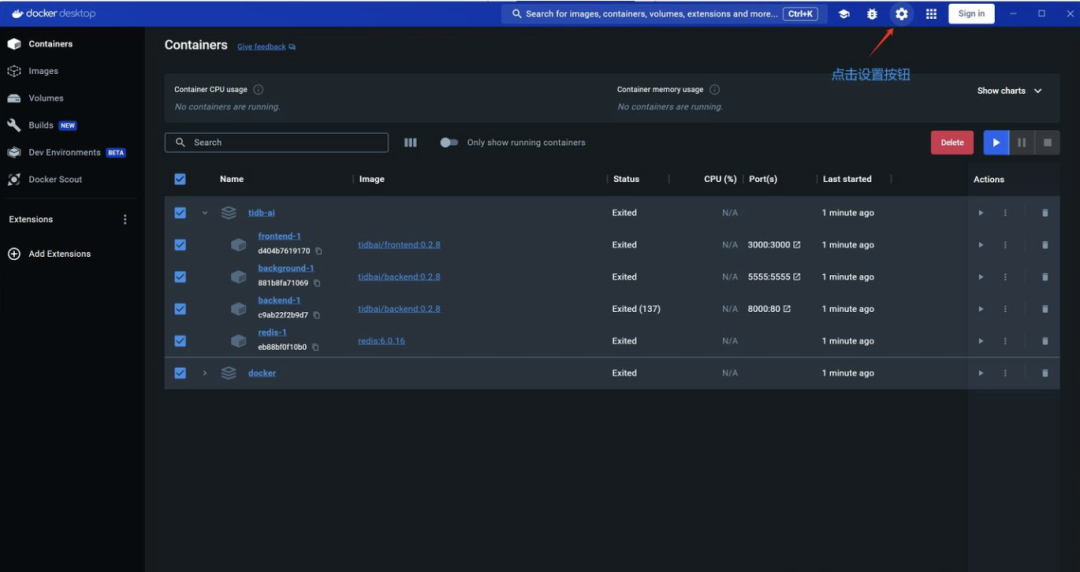This screenshot has width=1080, height=572.
Task: Delete the tidb-ai stack with trash icon
Action: tap(1045, 213)
